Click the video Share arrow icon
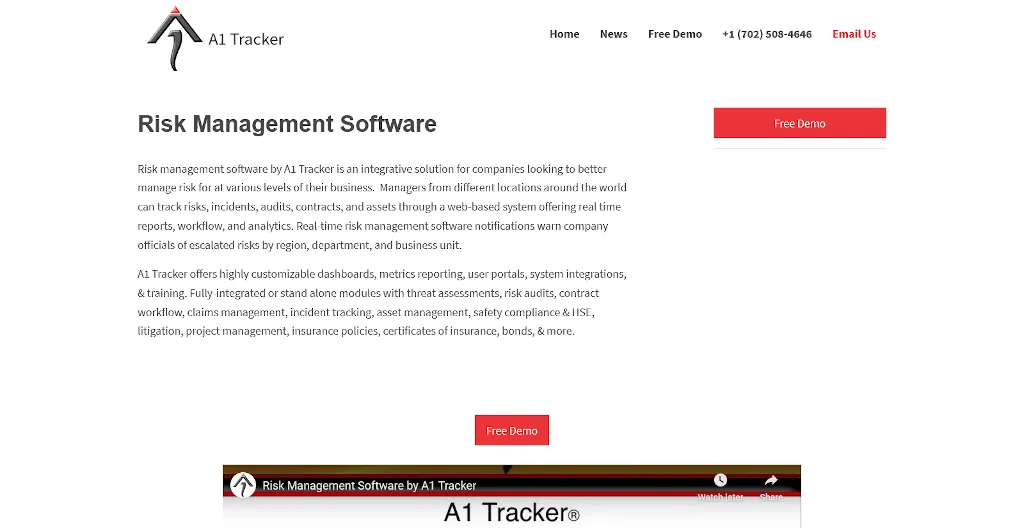This screenshot has height=528, width=1024. pyautogui.click(x=771, y=480)
